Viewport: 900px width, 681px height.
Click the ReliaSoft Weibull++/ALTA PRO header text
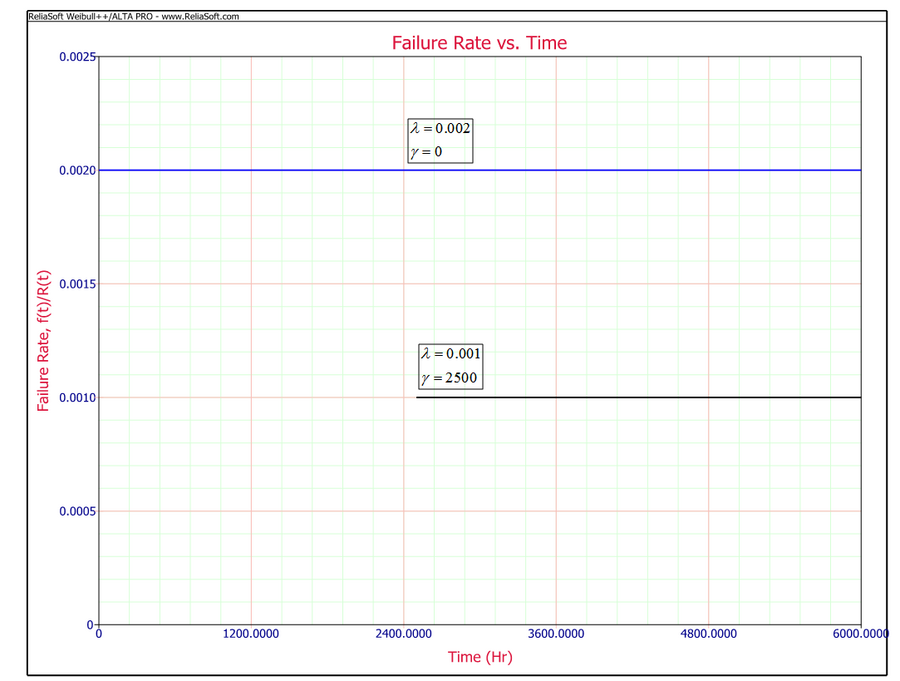tap(133, 16)
